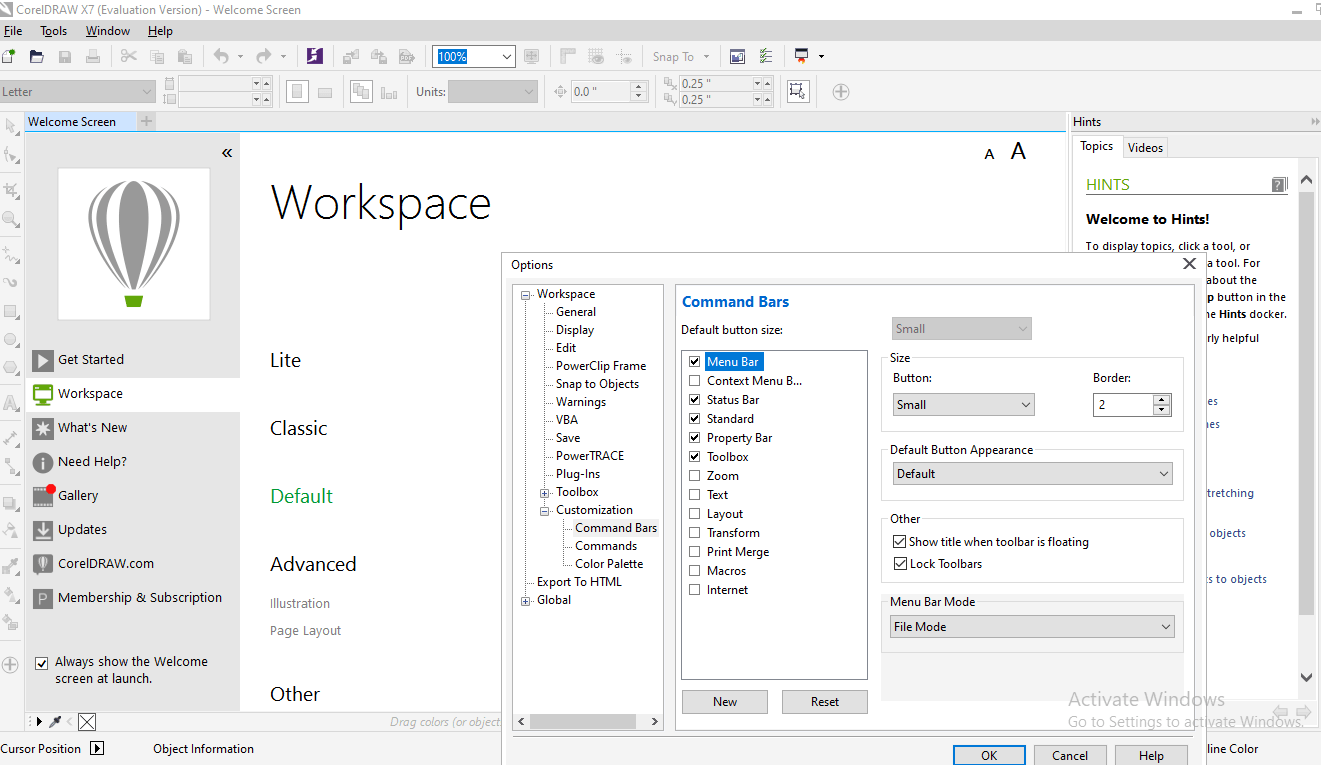Viewport: 1321px width, 765px height.
Task: Open Get Started in Welcome sidebar
Action: pyautogui.click(x=91, y=360)
